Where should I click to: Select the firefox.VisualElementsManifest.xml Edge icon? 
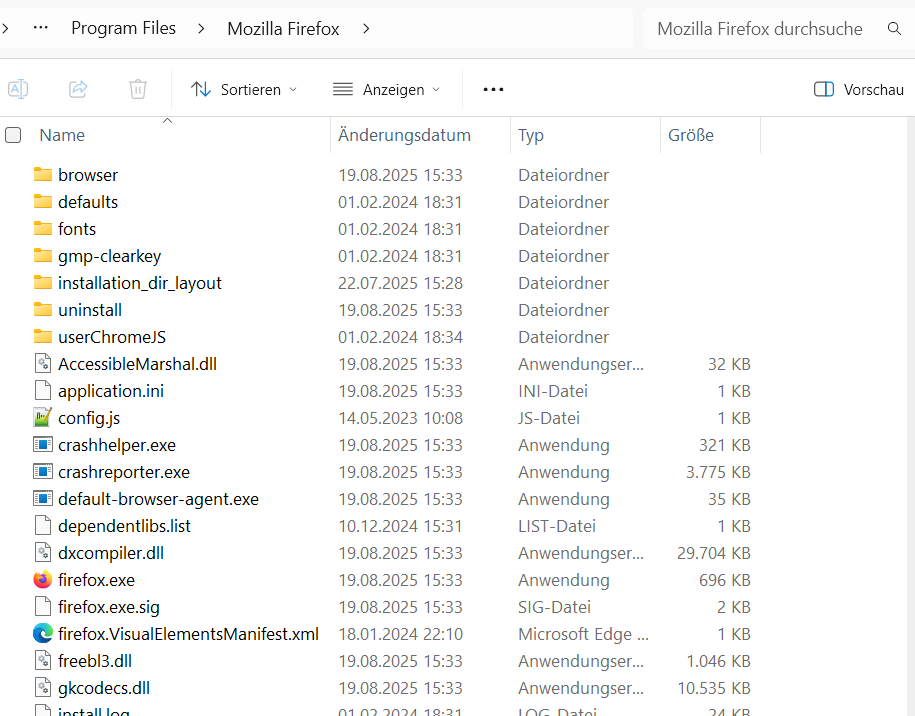42,634
